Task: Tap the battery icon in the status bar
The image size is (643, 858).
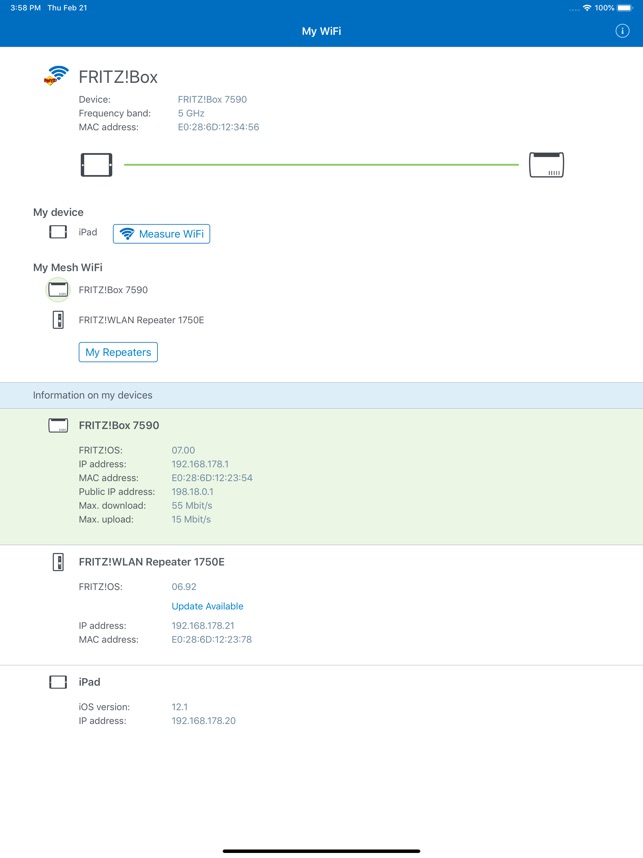Action: pos(625,8)
